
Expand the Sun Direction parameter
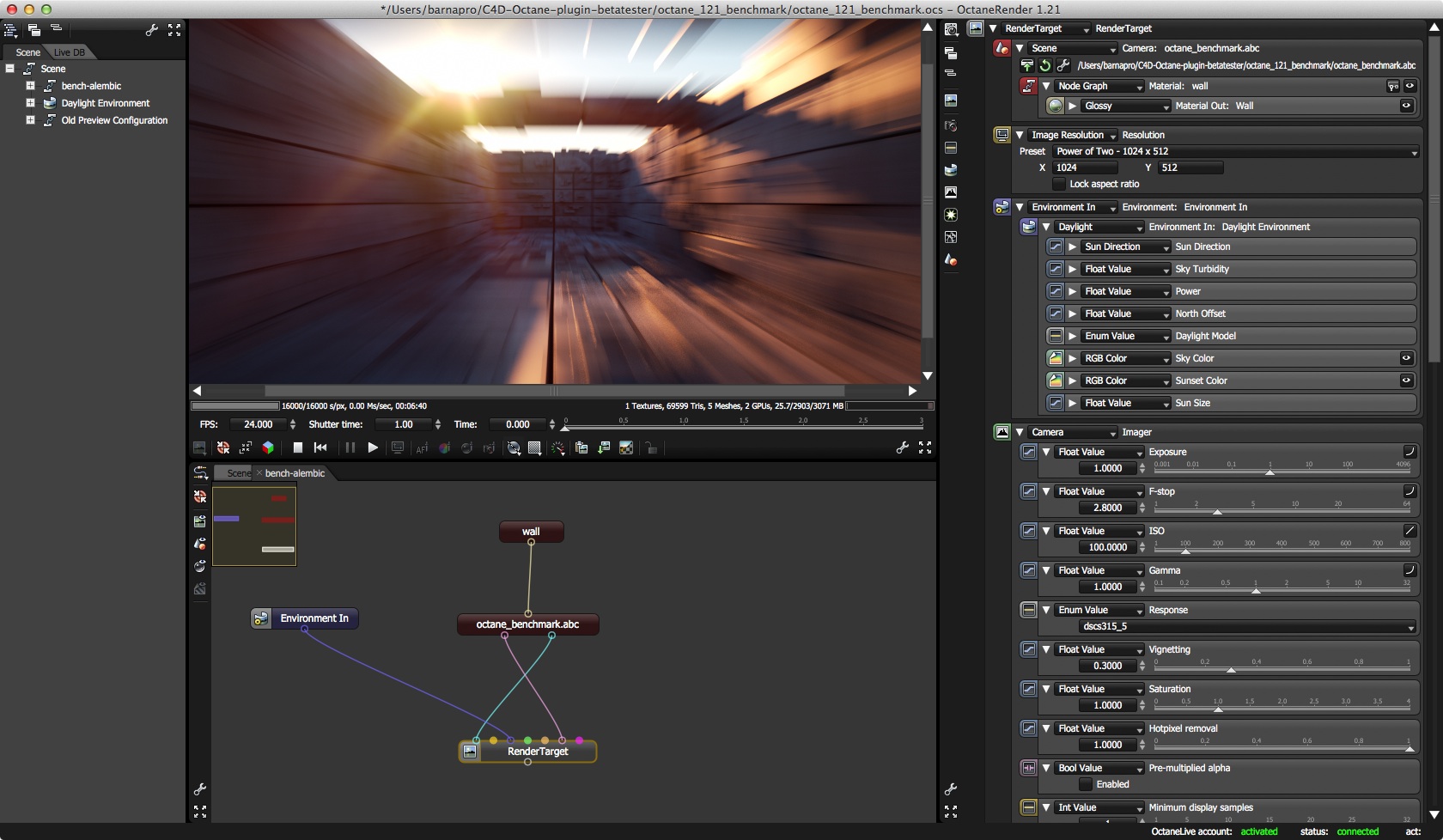[1072, 247]
